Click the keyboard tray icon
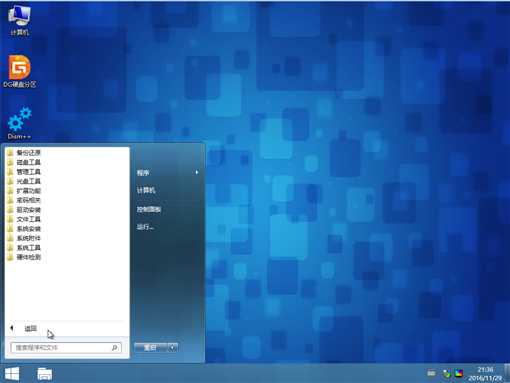 click(x=431, y=373)
